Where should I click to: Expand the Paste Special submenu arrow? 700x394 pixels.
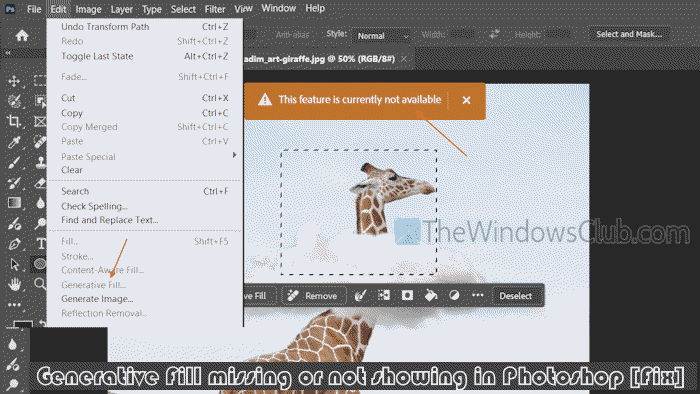coord(234,155)
